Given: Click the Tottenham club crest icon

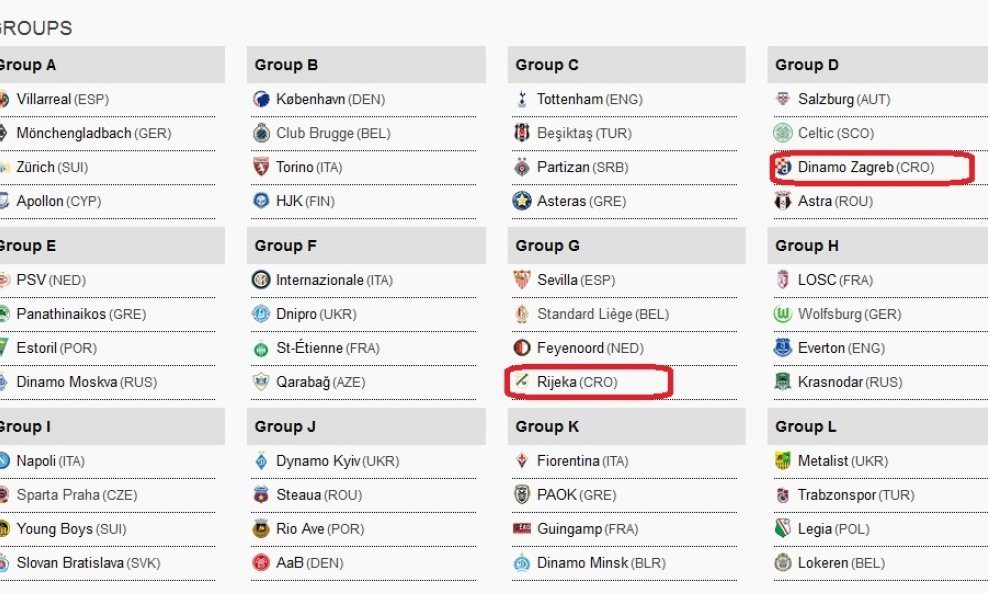Looking at the screenshot, I should [x=522, y=99].
